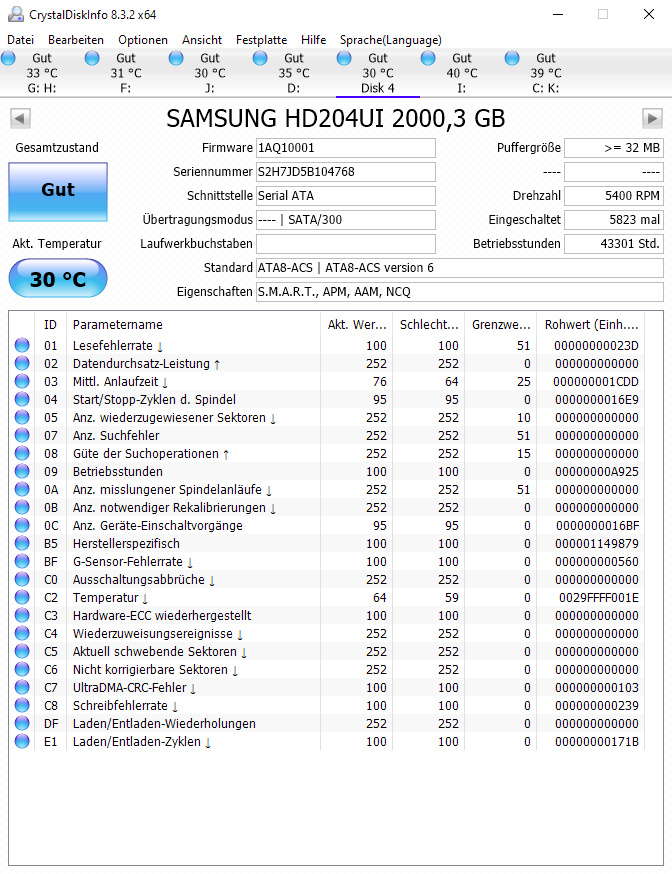Click the Standard field ATA8-ACS version 6
Viewport: 672px width, 874px height.
[460, 268]
